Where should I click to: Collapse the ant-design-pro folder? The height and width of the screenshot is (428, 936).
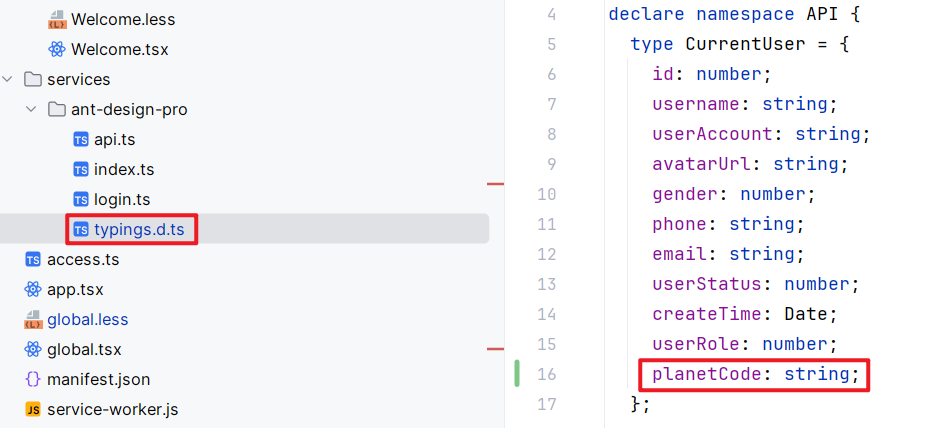(33, 110)
